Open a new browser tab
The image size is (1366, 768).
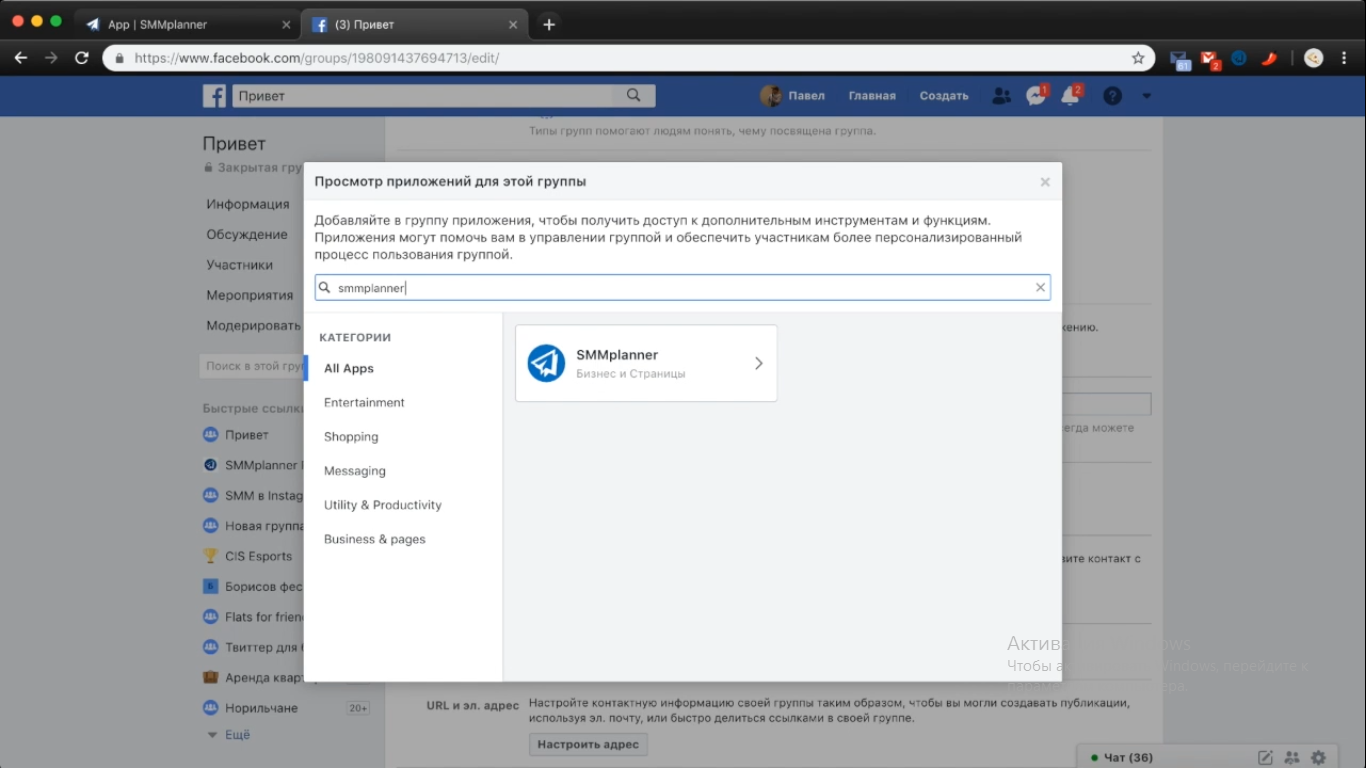coord(548,24)
